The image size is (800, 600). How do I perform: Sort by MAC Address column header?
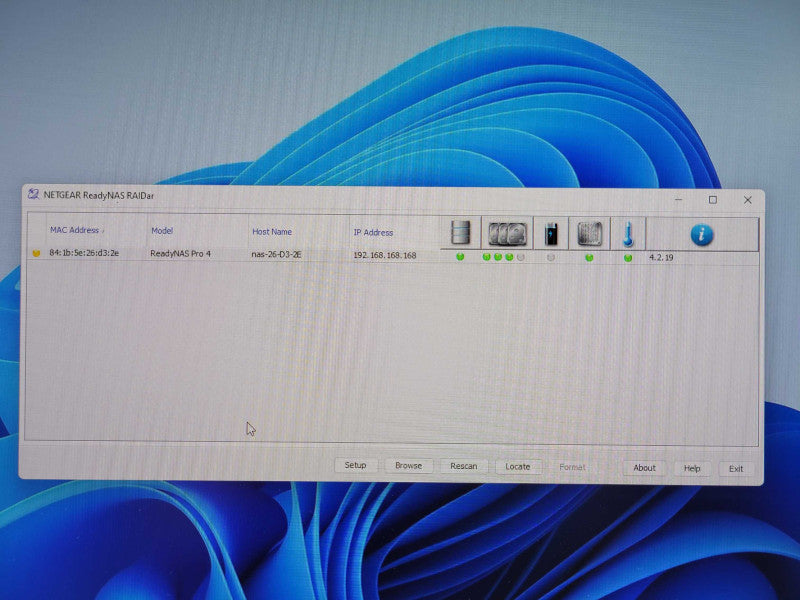click(74, 230)
